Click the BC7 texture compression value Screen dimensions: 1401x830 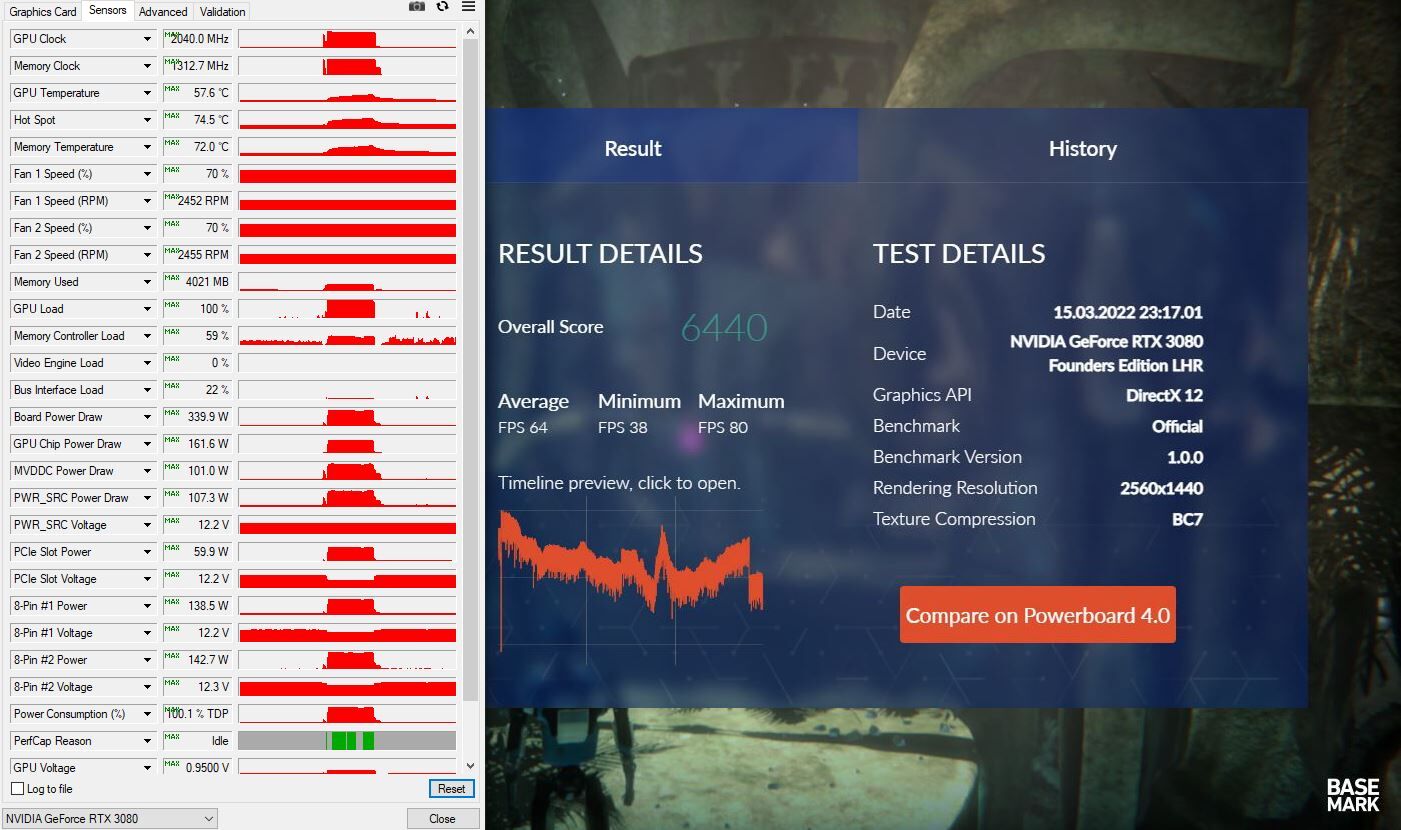pyautogui.click(x=1187, y=519)
